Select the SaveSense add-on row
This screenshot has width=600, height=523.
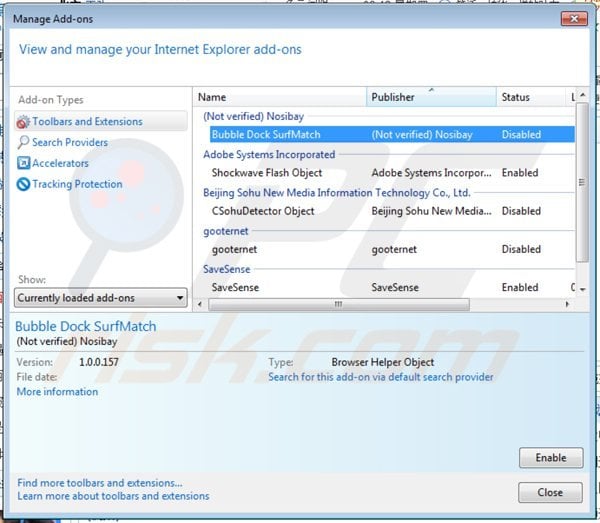(x=234, y=287)
